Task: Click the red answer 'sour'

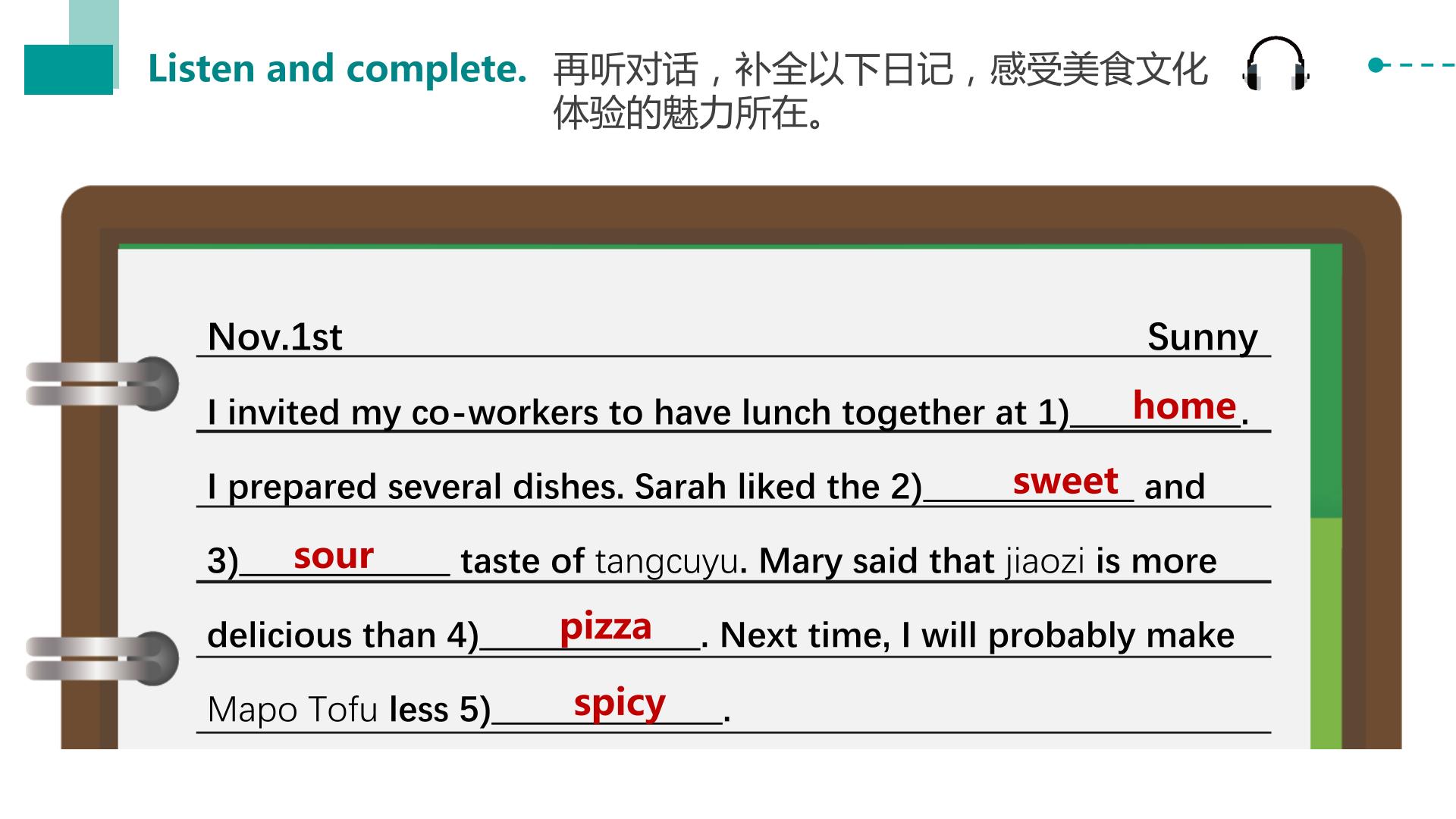Action: tap(334, 556)
